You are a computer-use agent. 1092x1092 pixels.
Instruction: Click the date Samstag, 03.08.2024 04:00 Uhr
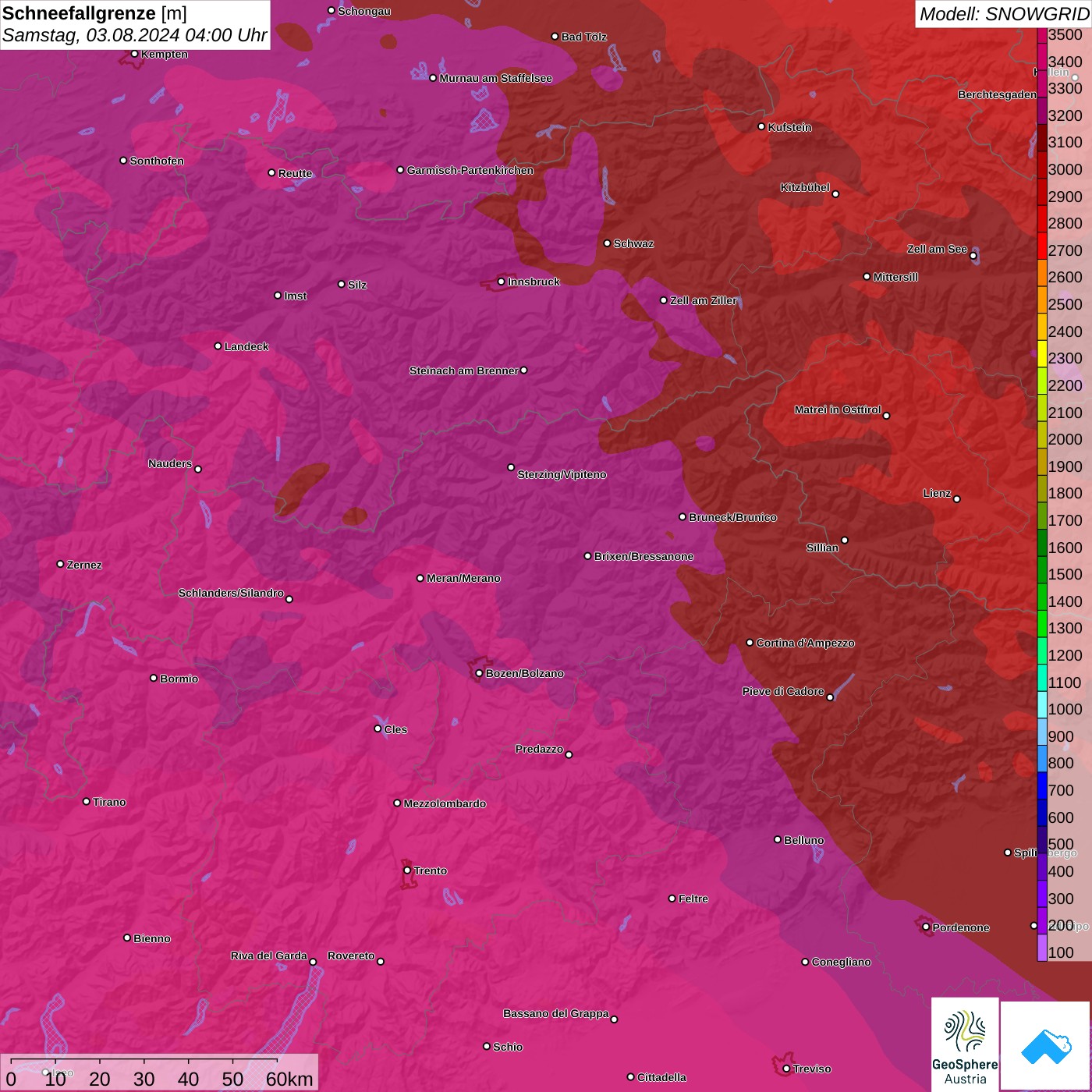(x=135, y=36)
